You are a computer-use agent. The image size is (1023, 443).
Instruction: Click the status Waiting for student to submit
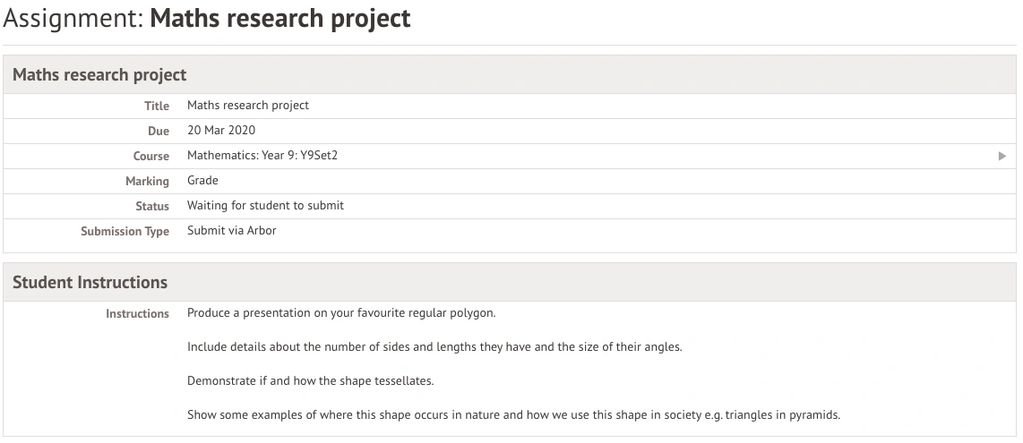point(265,206)
